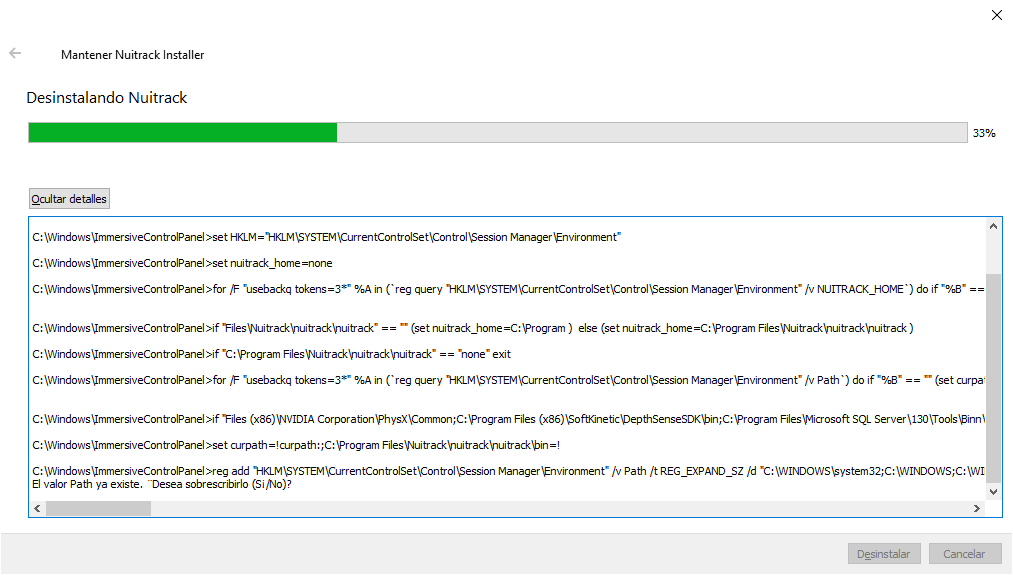The image size is (1013, 575).
Task: Click the 'set nuitrack_home=none' log line
Action: coord(182,263)
